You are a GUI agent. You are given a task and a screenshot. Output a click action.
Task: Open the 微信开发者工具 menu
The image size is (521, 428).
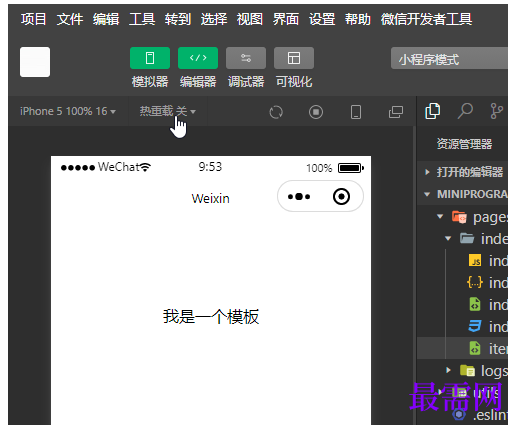click(x=426, y=19)
